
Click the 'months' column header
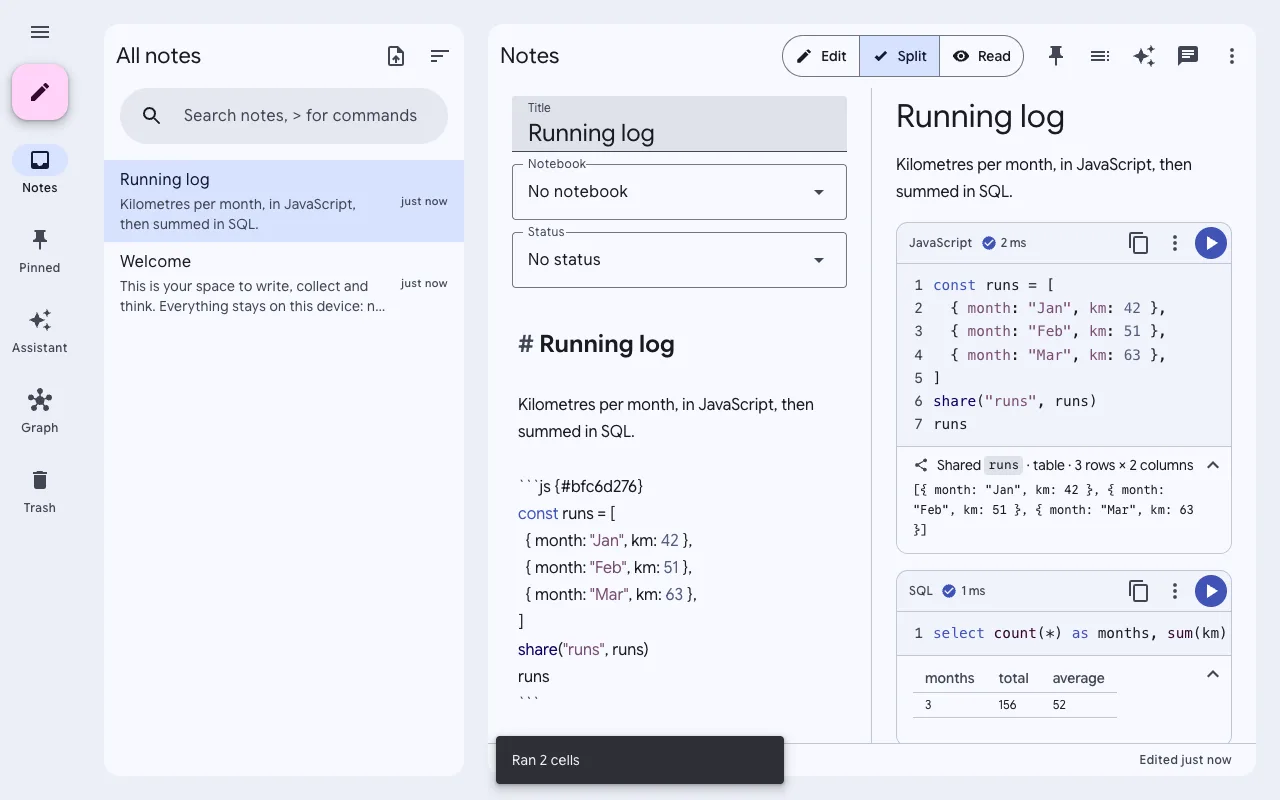coord(949,678)
